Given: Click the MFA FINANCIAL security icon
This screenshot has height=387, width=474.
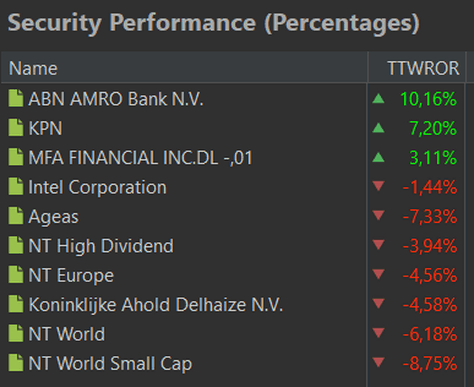Looking at the screenshot, I should point(16,157).
